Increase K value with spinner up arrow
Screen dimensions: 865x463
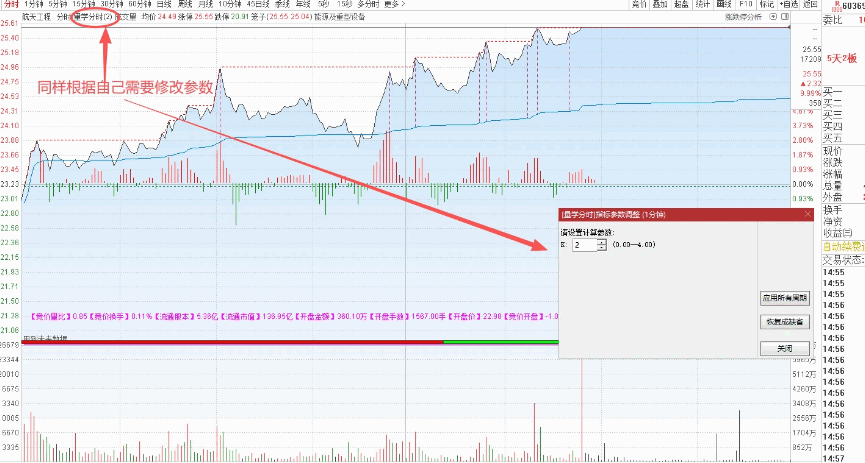[602, 242]
